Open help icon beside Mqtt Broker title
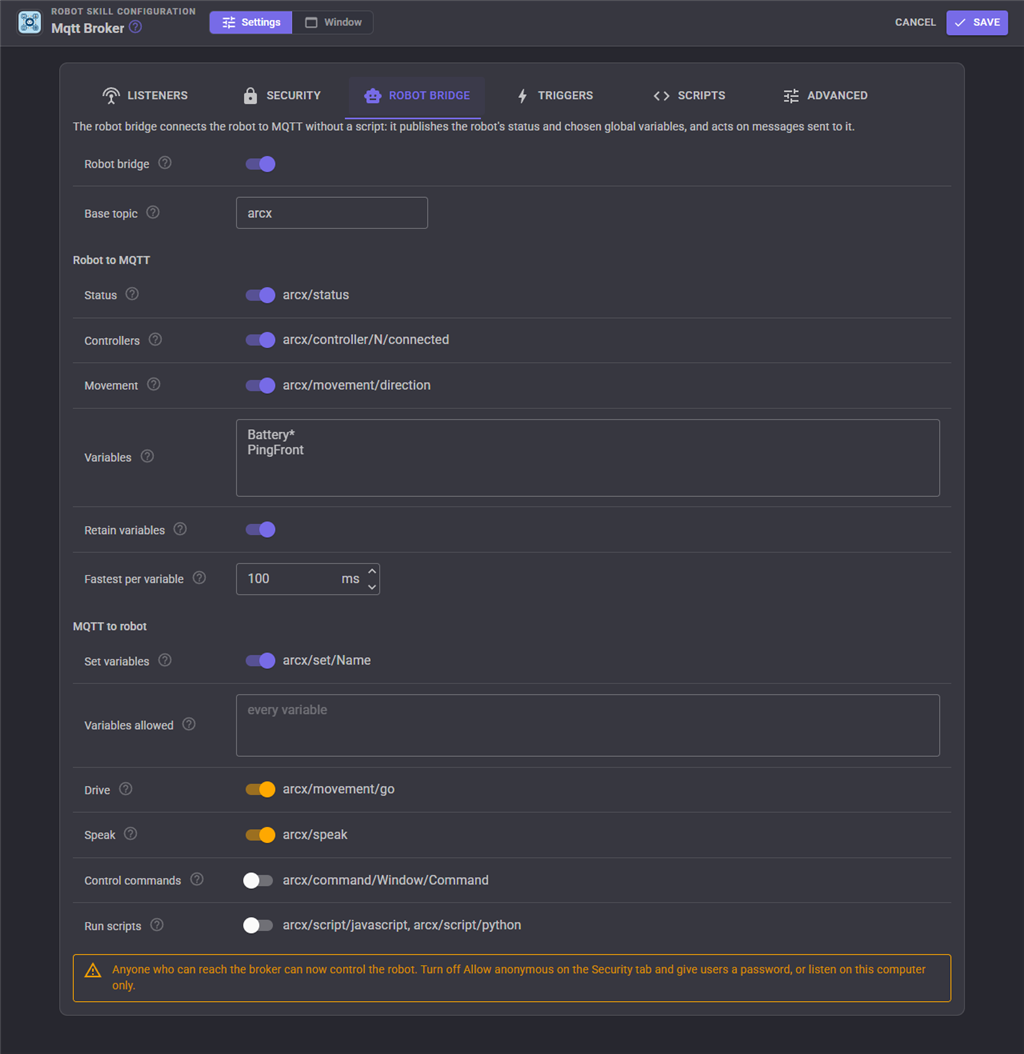Screen dimensions: 1024x1054 tap(136, 27)
